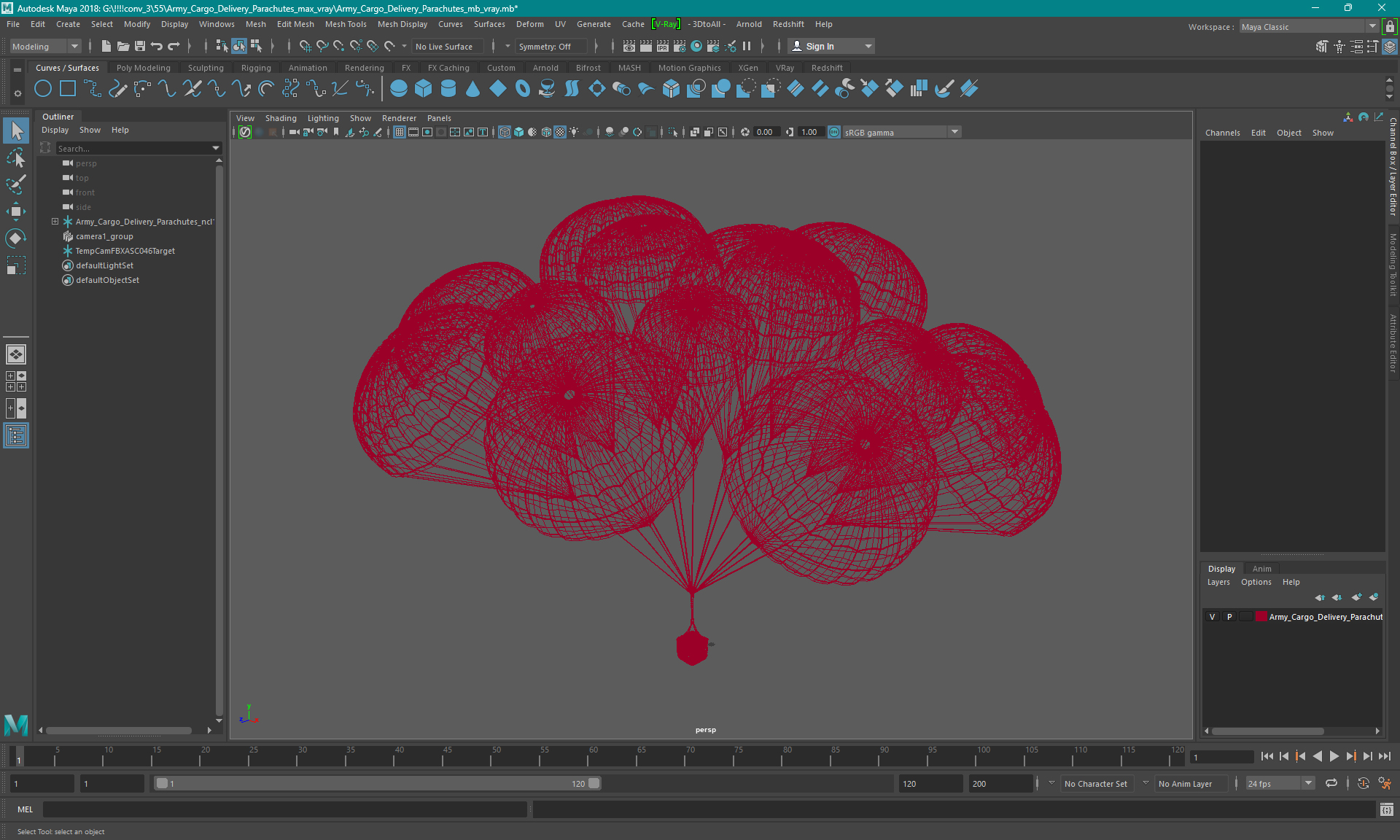Open the No Anim Layer dropdown

coord(1191,783)
